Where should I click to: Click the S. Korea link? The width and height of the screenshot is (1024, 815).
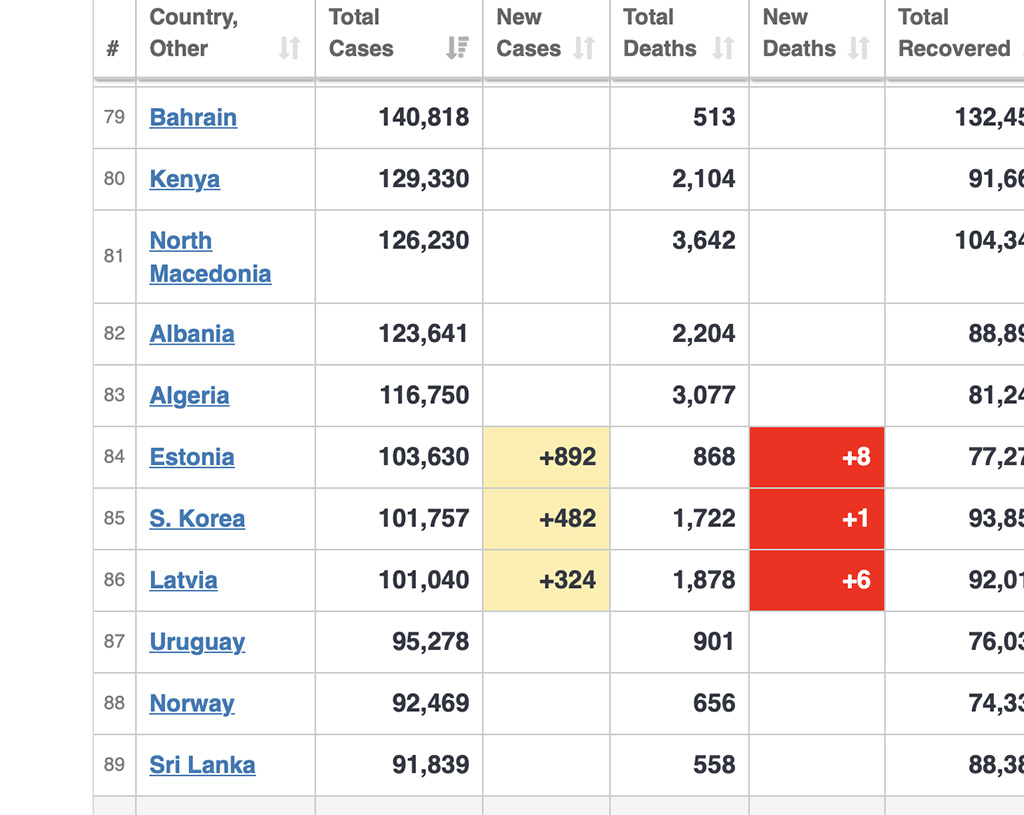coord(197,519)
